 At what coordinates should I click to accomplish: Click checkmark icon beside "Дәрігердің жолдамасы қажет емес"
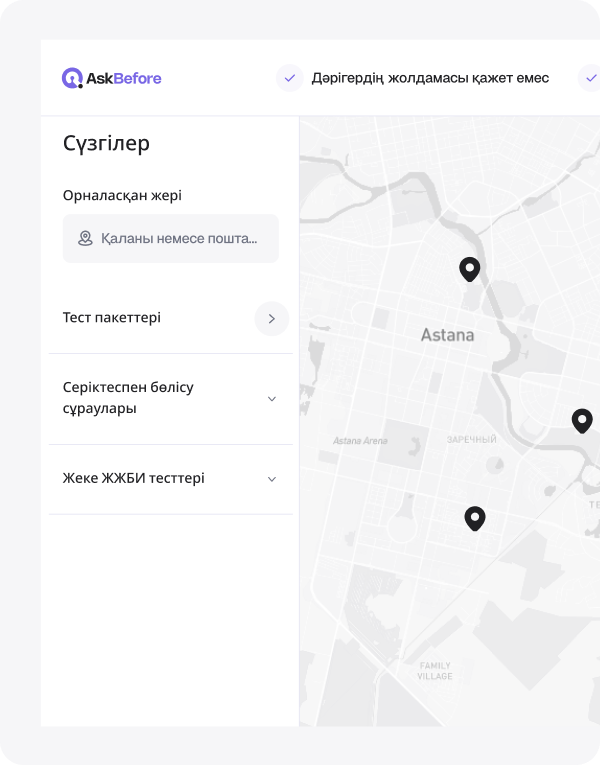tap(289, 78)
